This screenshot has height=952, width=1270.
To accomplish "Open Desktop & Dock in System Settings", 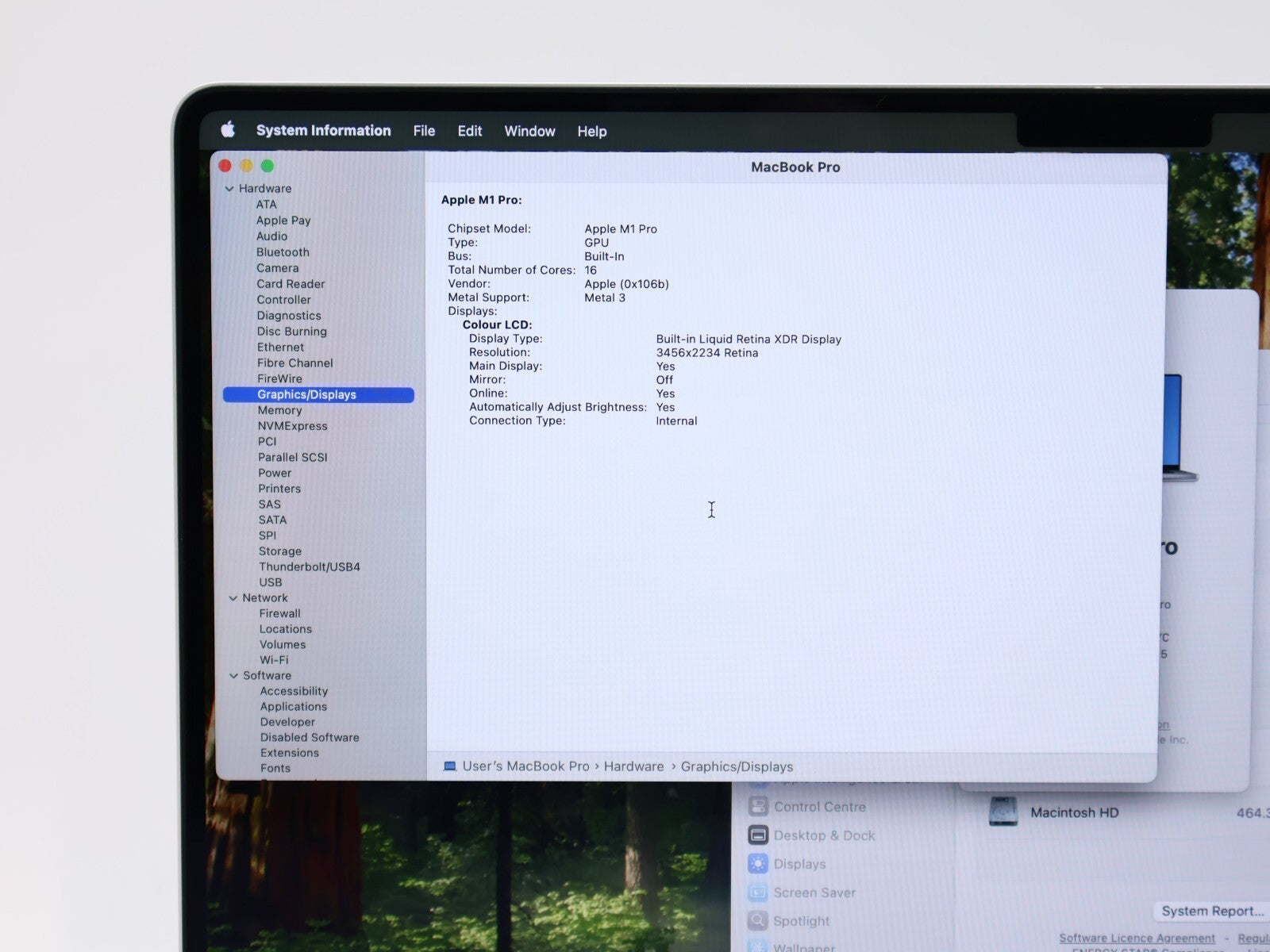I will [x=824, y=835].
